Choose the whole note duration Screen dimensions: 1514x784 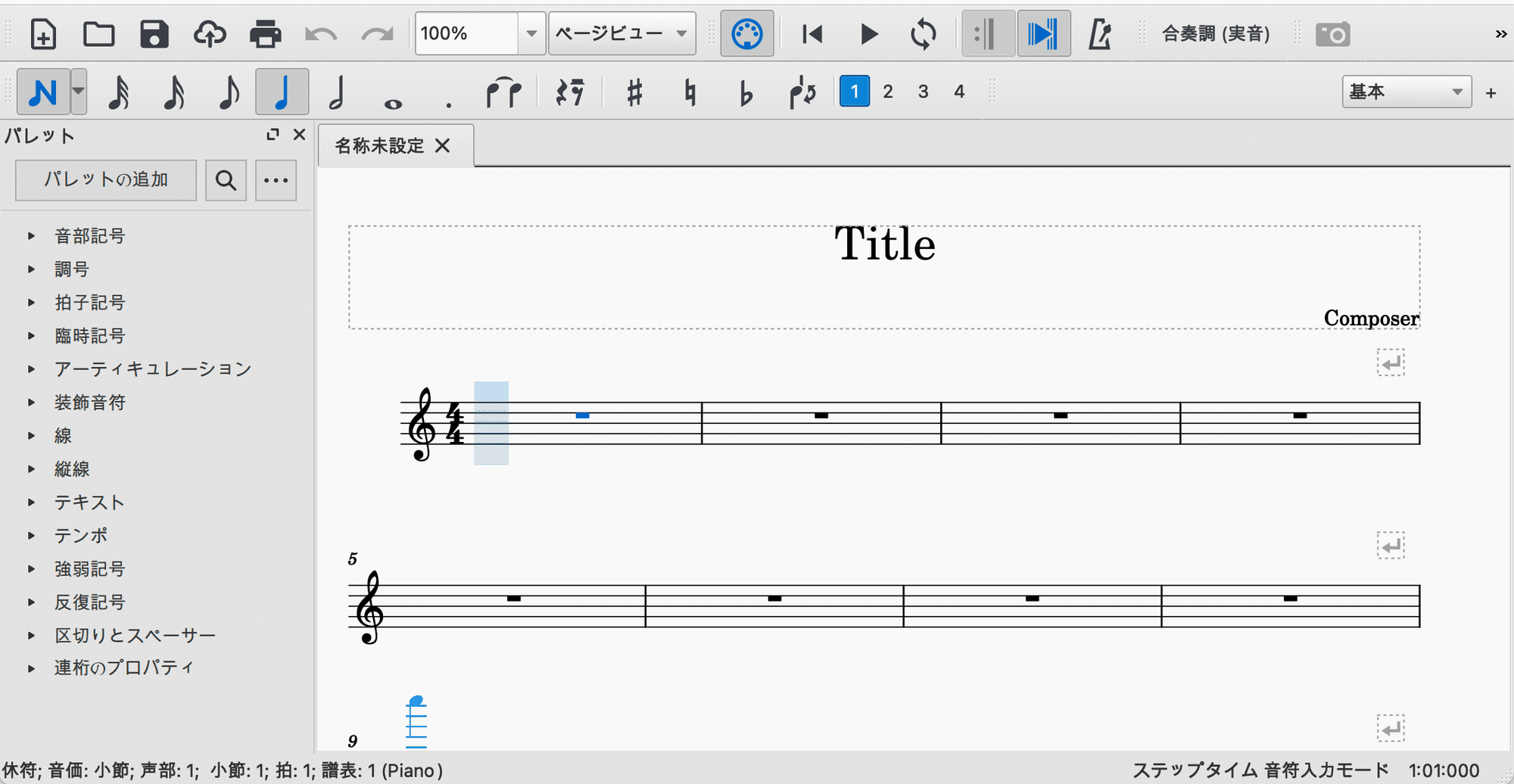coord(393,92)
